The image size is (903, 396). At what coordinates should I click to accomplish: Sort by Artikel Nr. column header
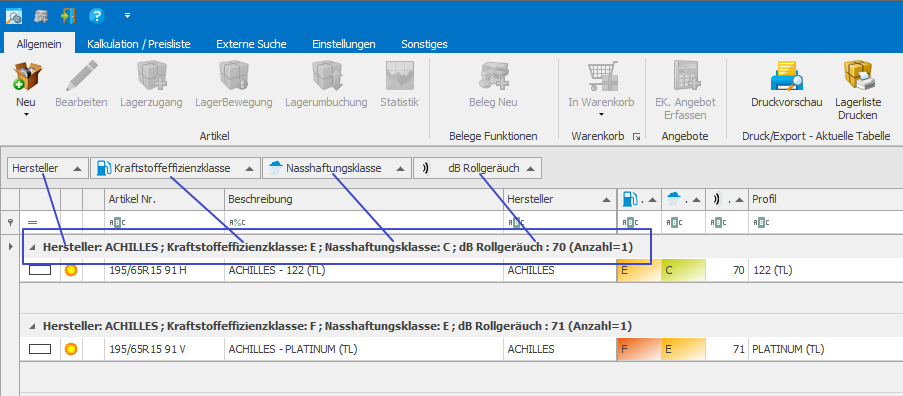tap(164, 199)
